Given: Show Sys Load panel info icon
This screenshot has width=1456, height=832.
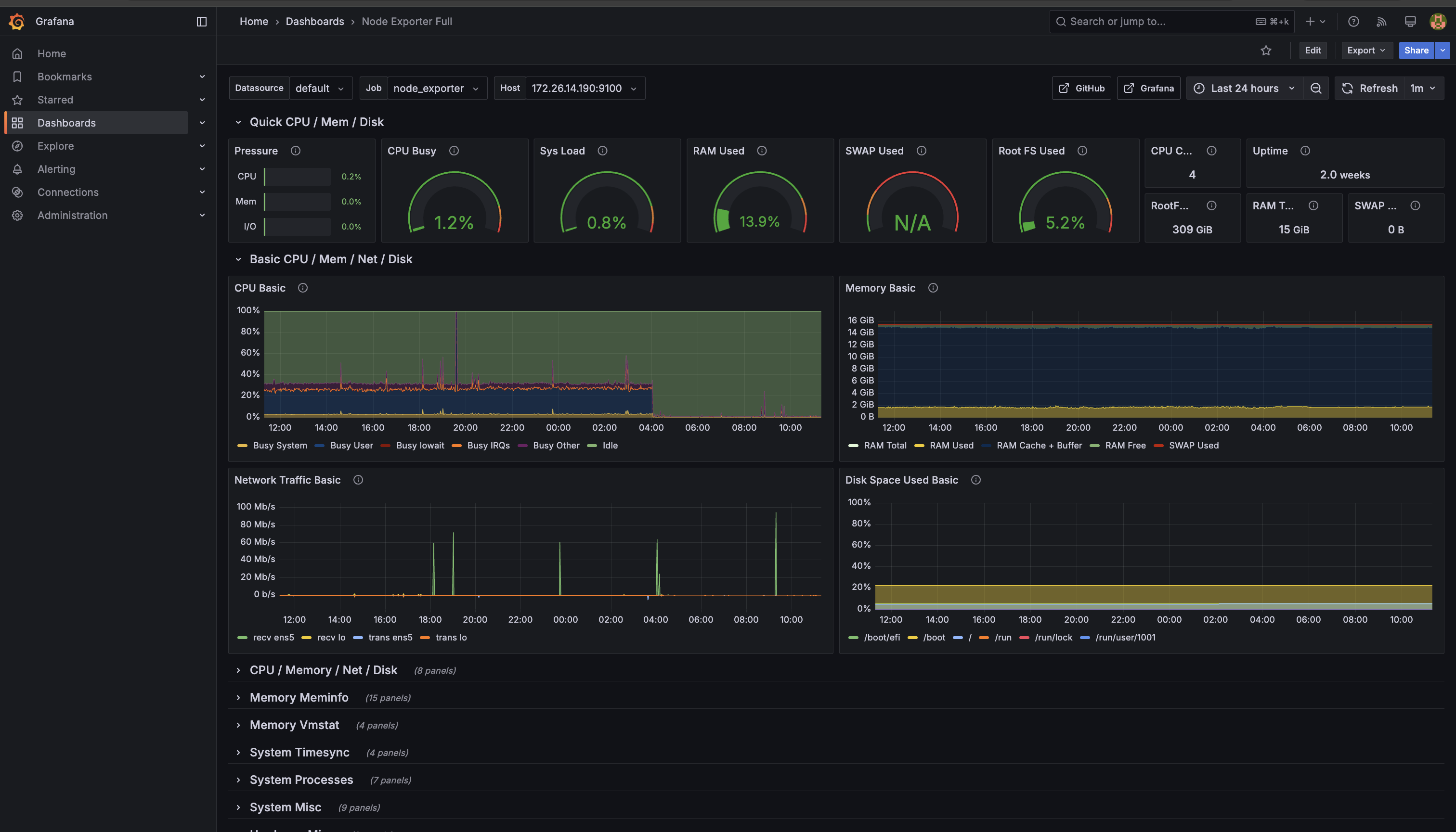Looking at the screenshot, I should 602,151.
